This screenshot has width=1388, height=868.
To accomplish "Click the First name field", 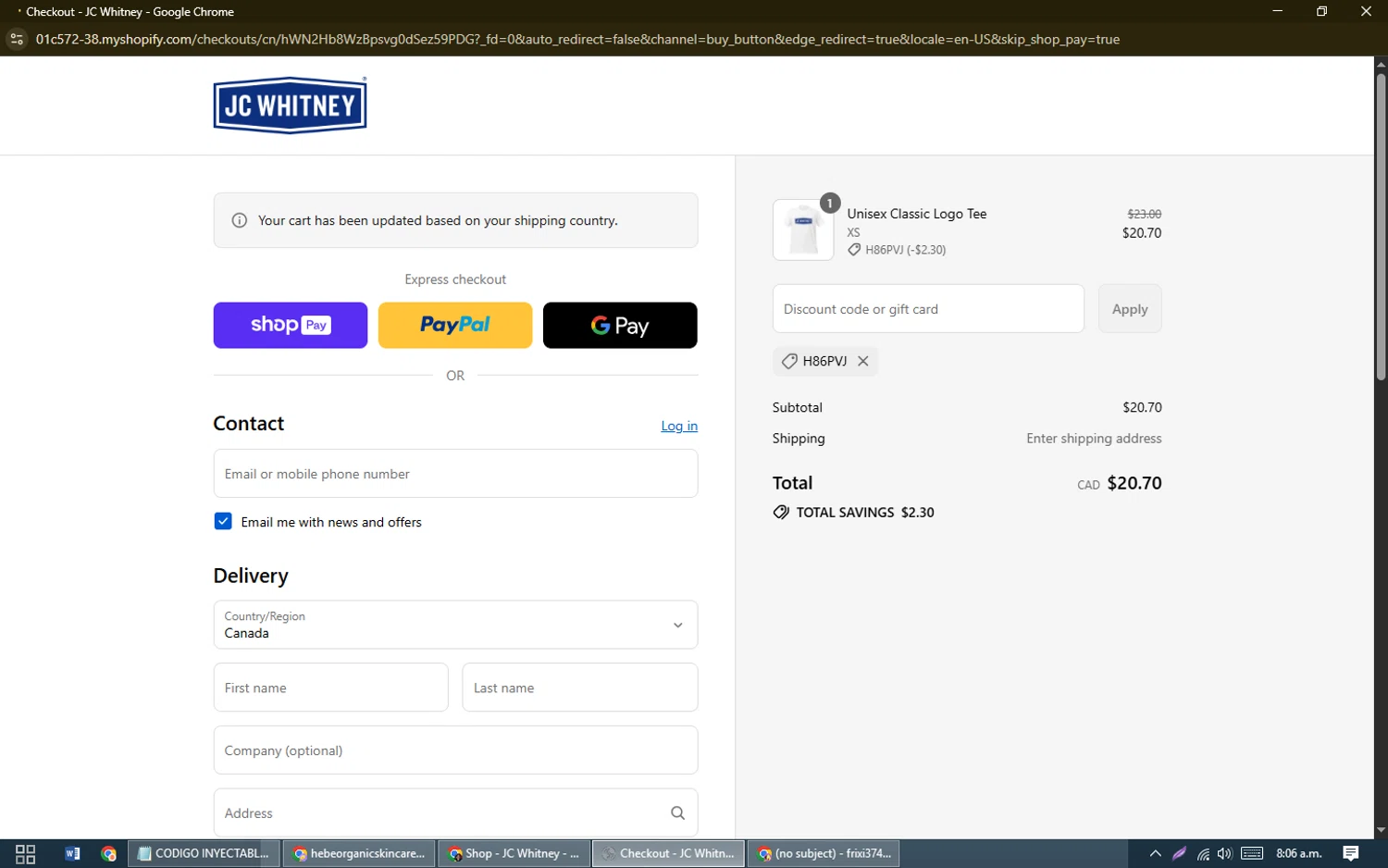I will pos(330,688).
